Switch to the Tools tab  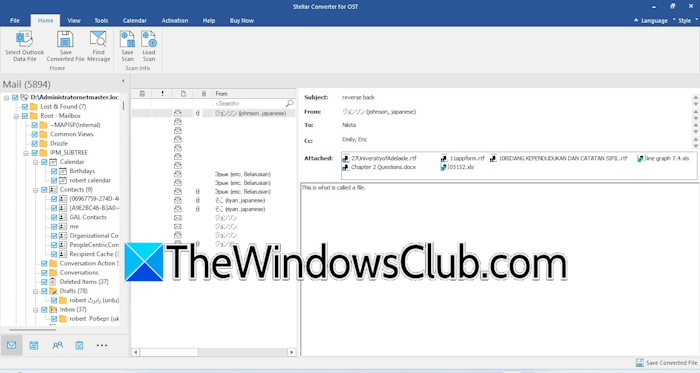(101, 21)
